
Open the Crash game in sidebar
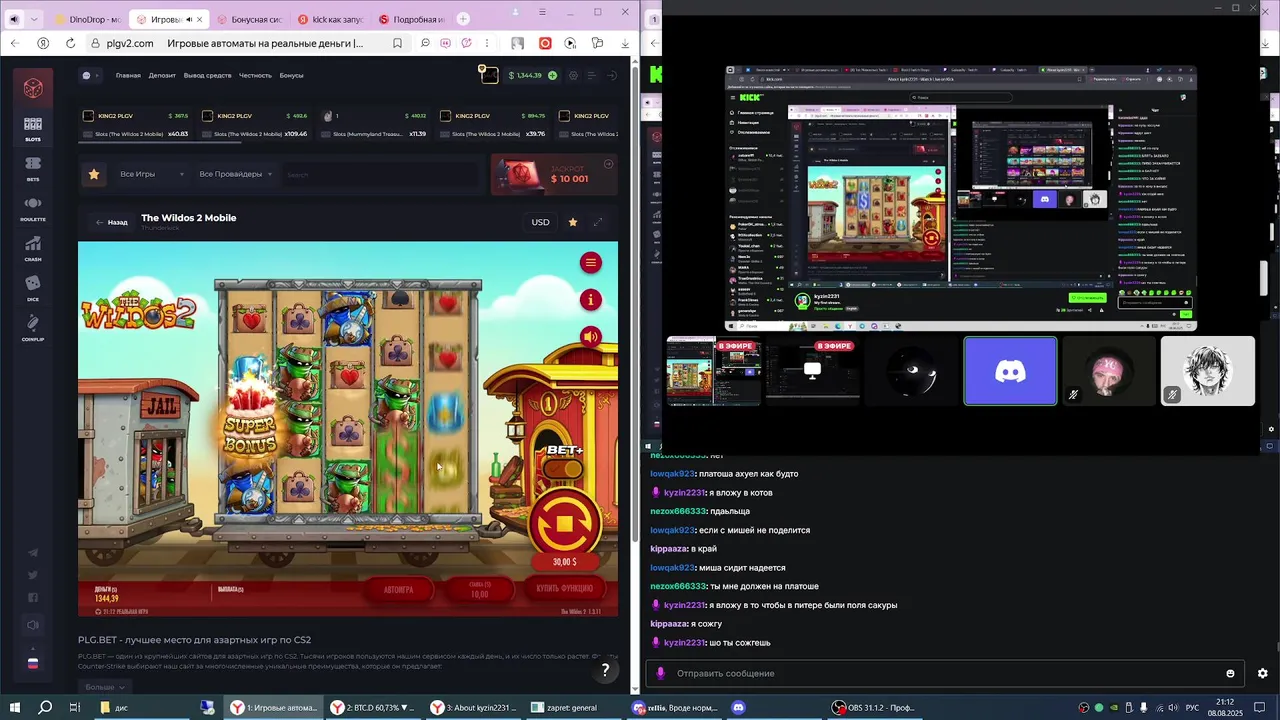[33, 249]
